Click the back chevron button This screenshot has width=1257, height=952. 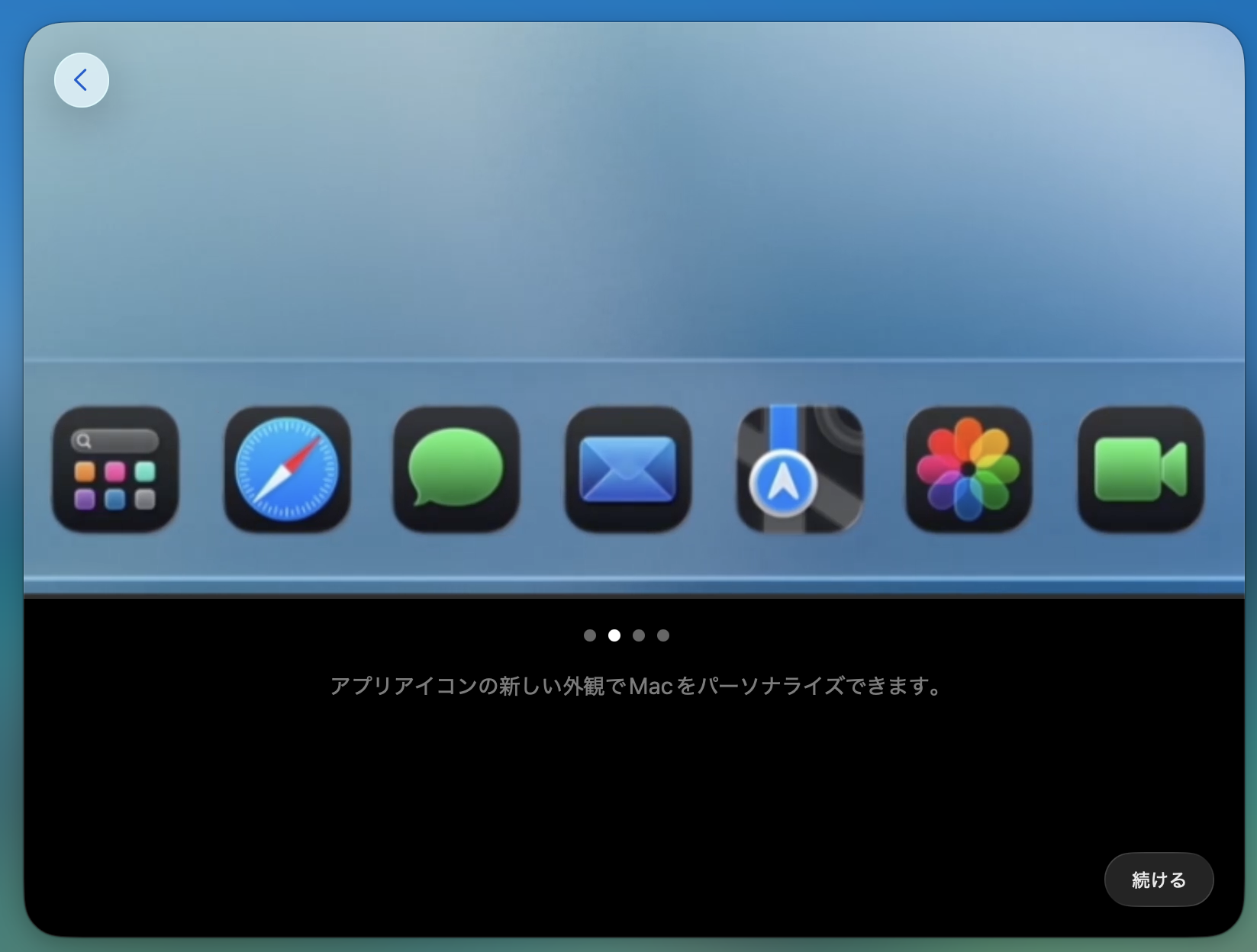(x=81, y=80)
